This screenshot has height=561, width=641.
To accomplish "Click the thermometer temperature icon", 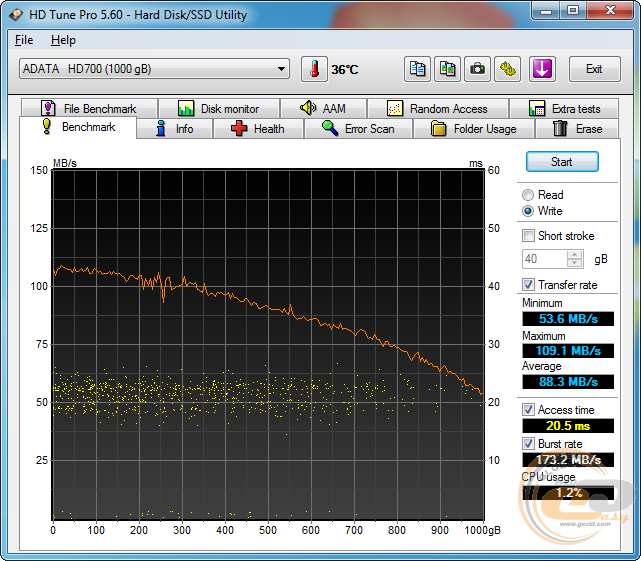I will (314, 69).
